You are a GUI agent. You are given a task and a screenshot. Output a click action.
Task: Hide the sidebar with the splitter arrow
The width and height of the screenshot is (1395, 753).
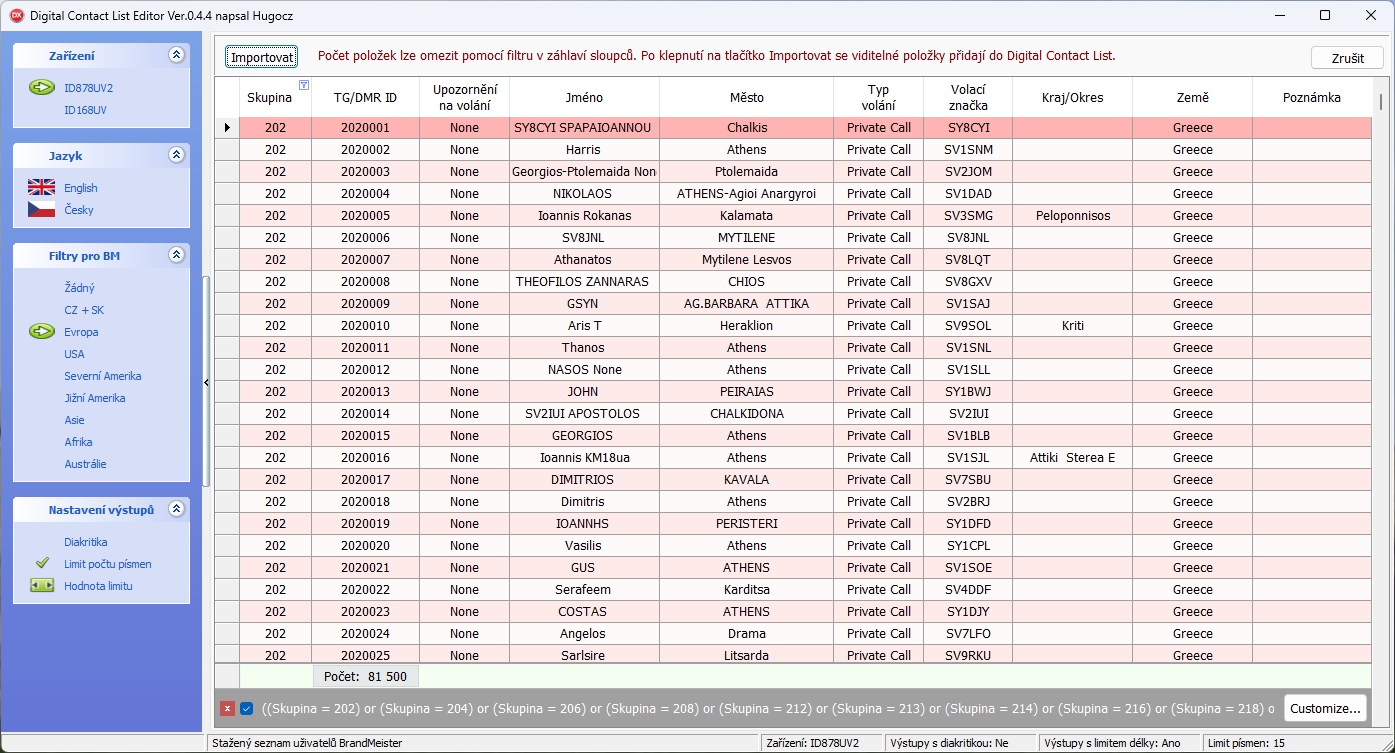click(206, 382)
